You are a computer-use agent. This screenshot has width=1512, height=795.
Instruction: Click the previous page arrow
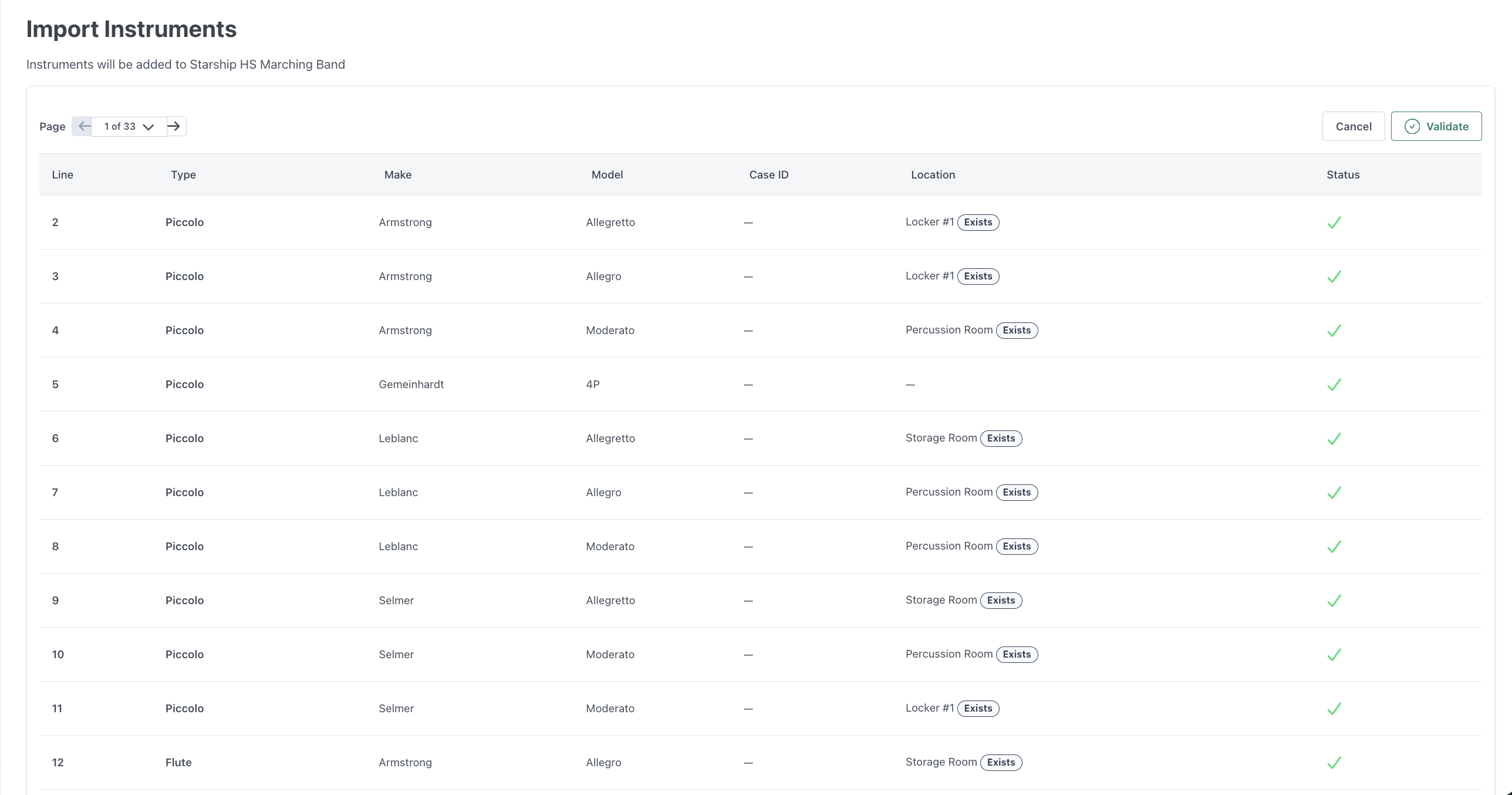84,126
